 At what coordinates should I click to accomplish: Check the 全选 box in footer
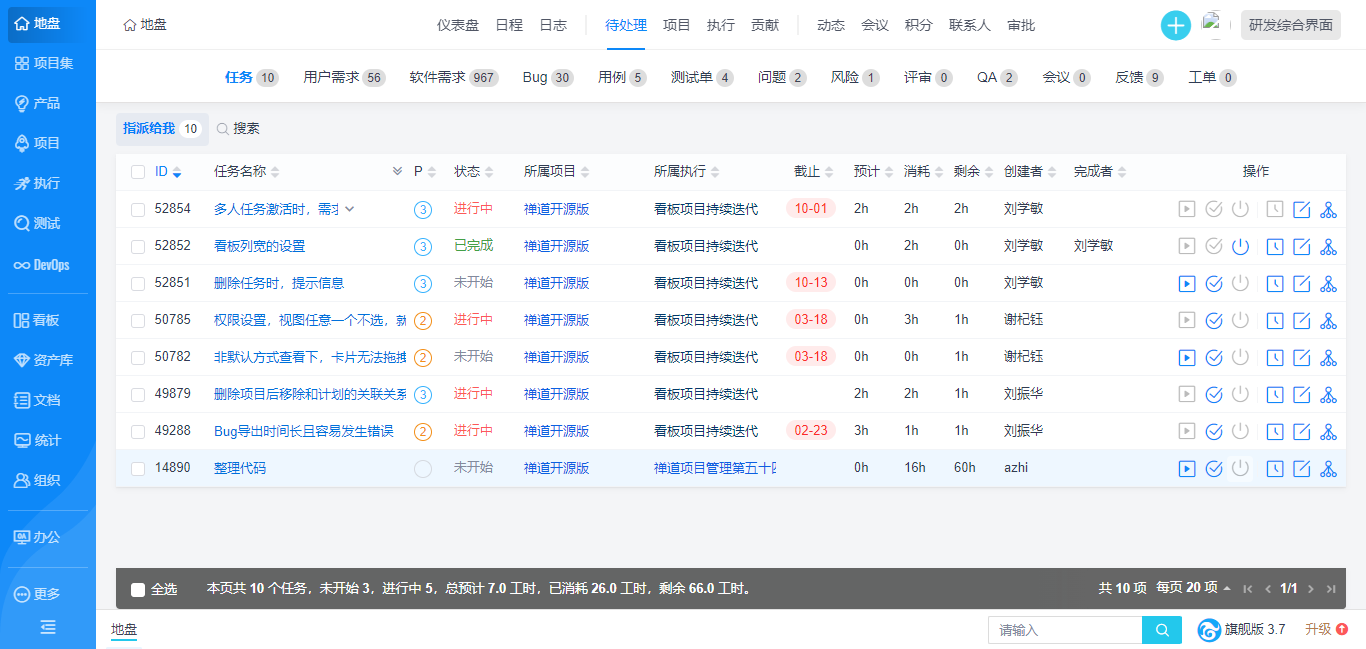138,590
